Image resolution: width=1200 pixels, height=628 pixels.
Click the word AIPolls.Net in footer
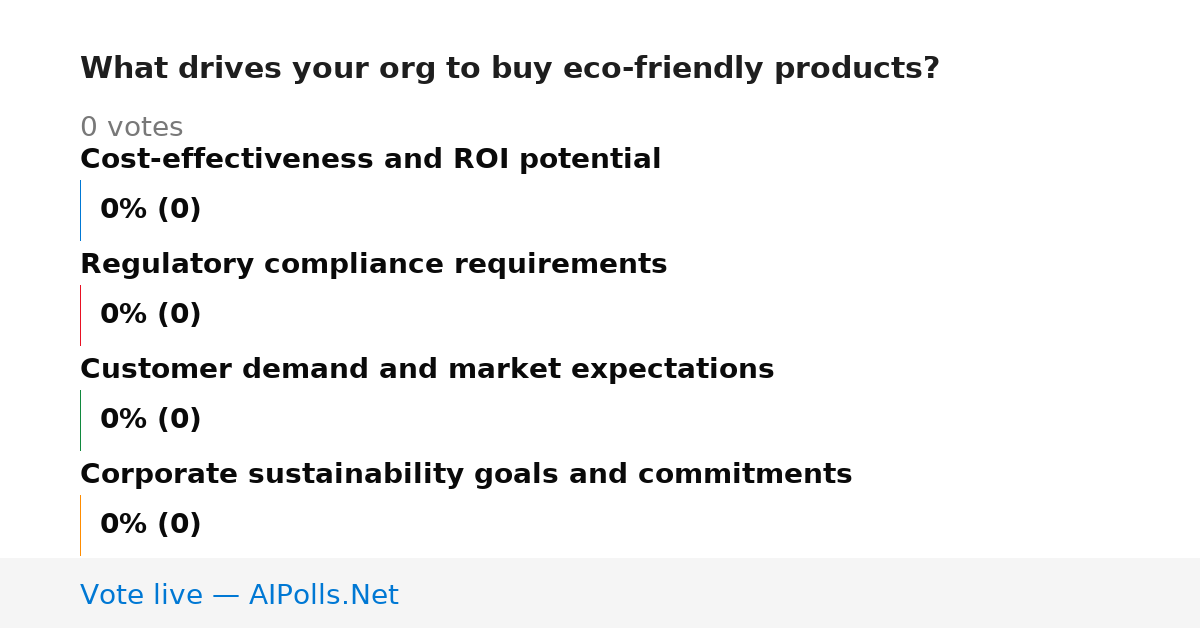pyautogui.click(x=323, y=595)
